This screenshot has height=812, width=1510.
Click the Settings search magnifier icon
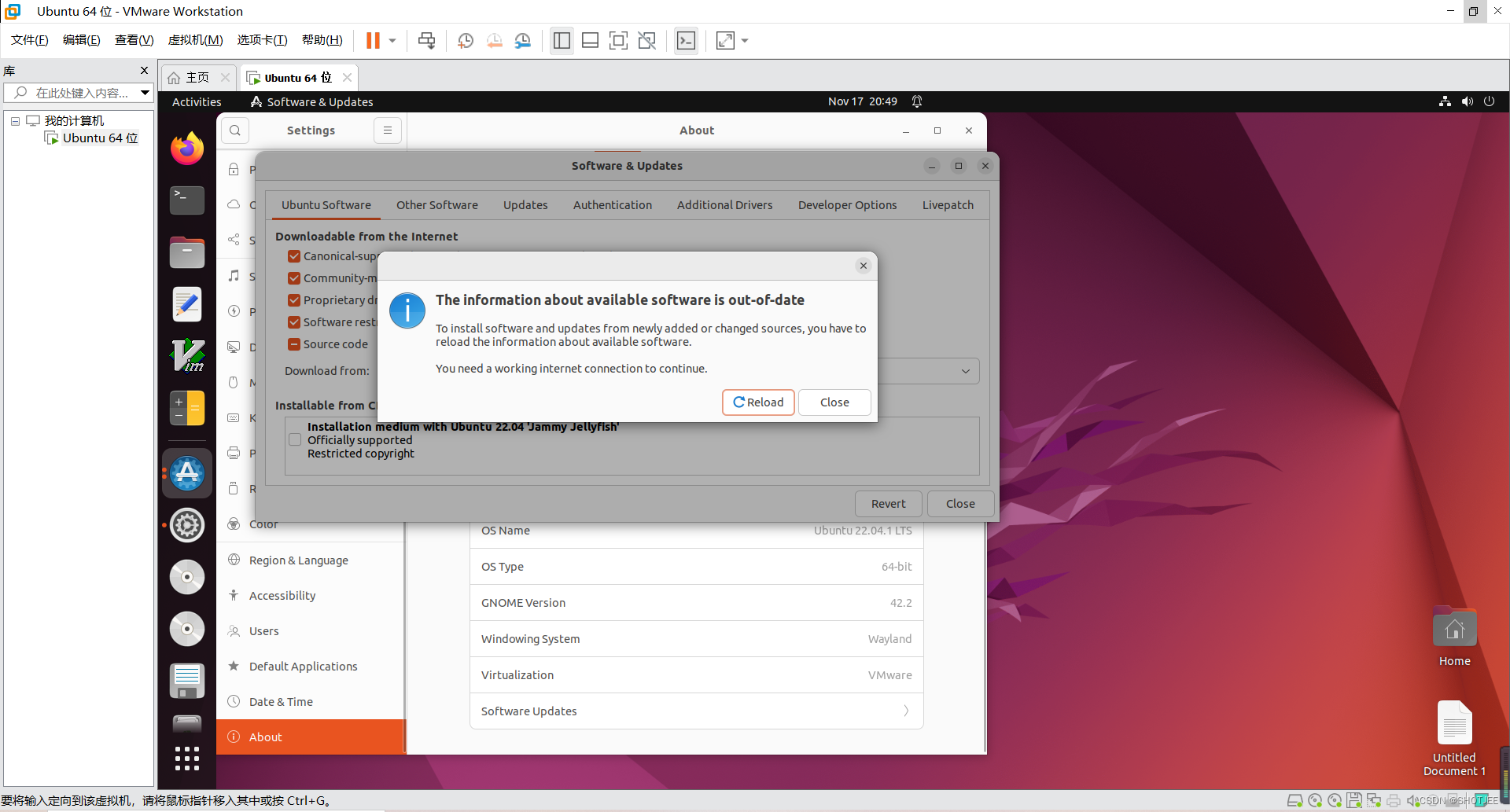(x=234, y=130)
